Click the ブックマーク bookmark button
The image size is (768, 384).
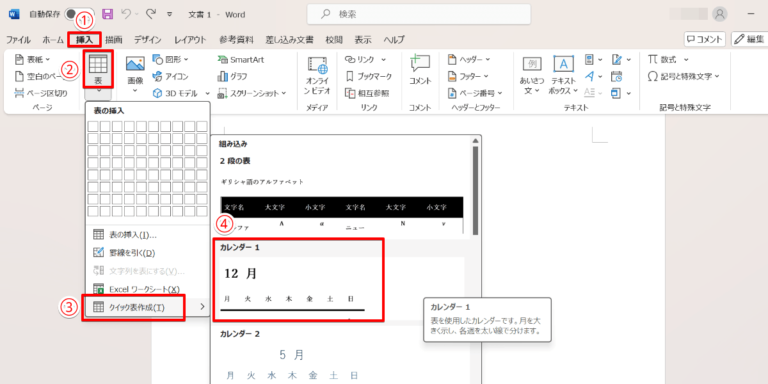[x=368, y=76]
